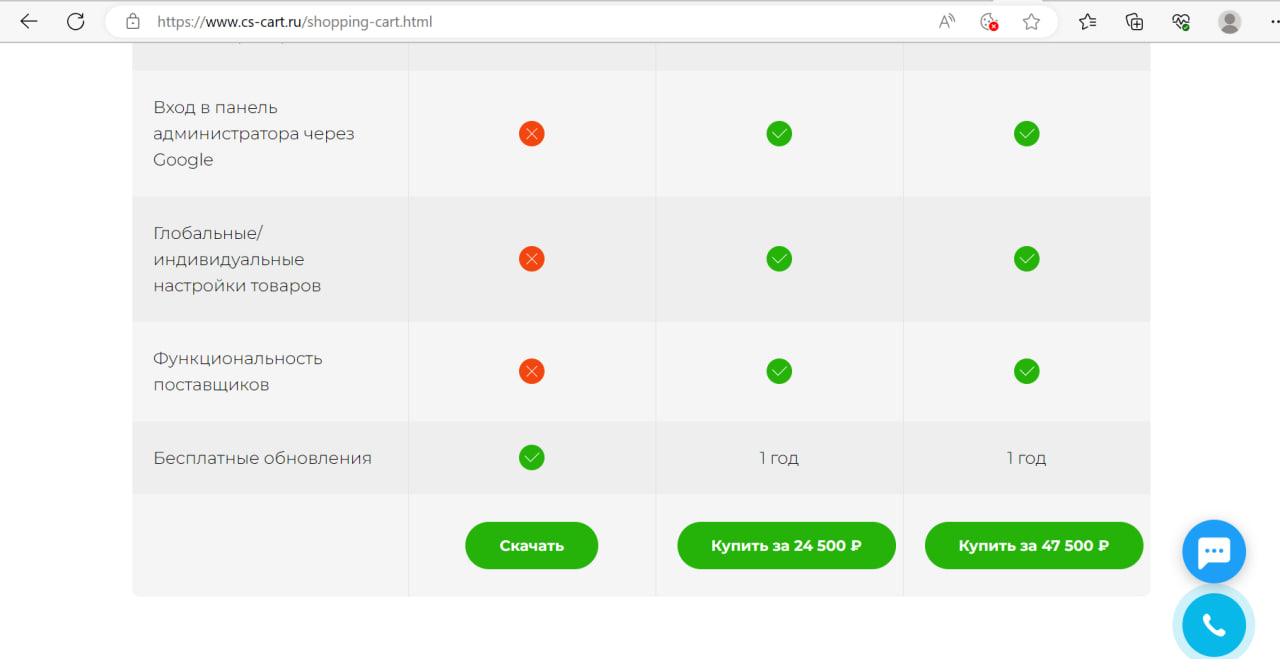Click the floating phone call button

[x=1213, y=625]
